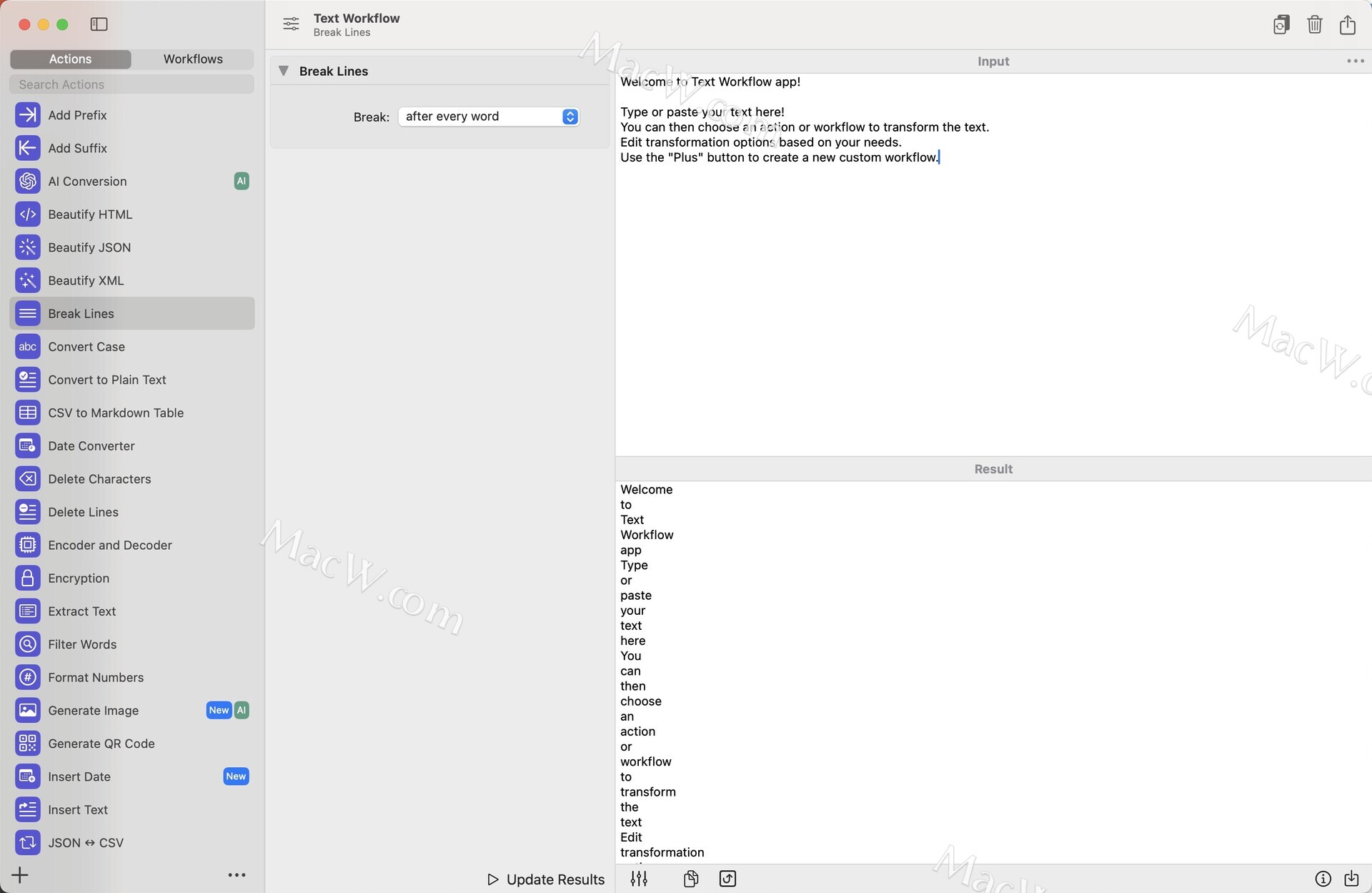Open result adjustment sliders icon
Viewport: 1372px width, 893px height.
point(639,879)
